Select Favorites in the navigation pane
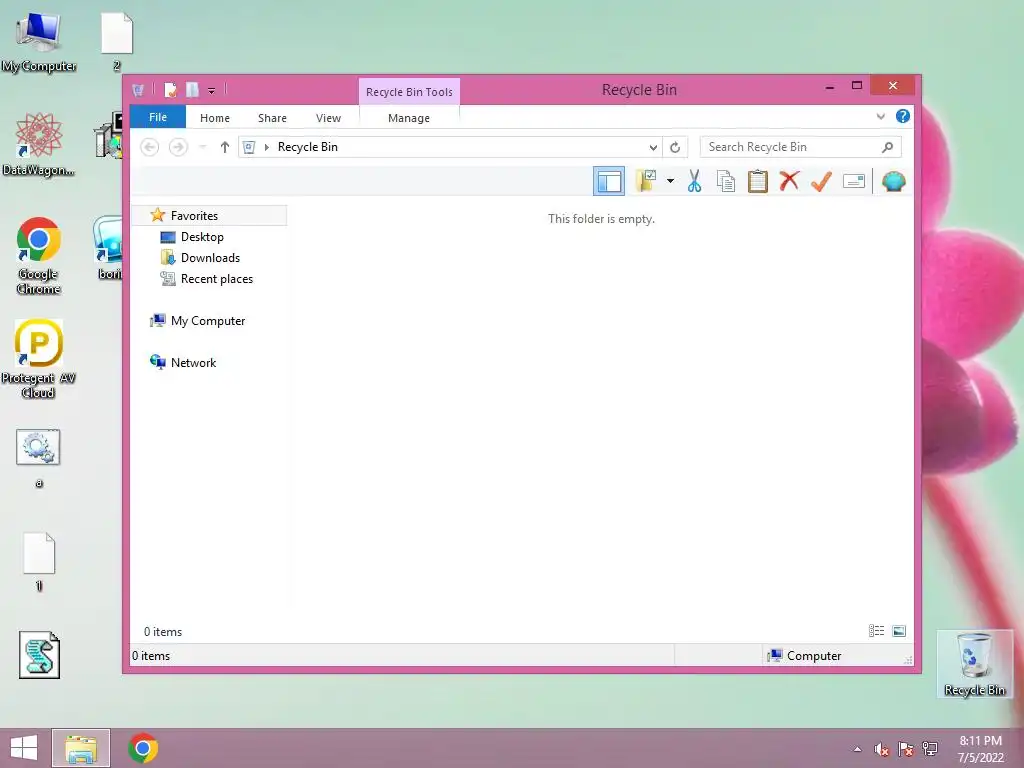 (210, 216)
